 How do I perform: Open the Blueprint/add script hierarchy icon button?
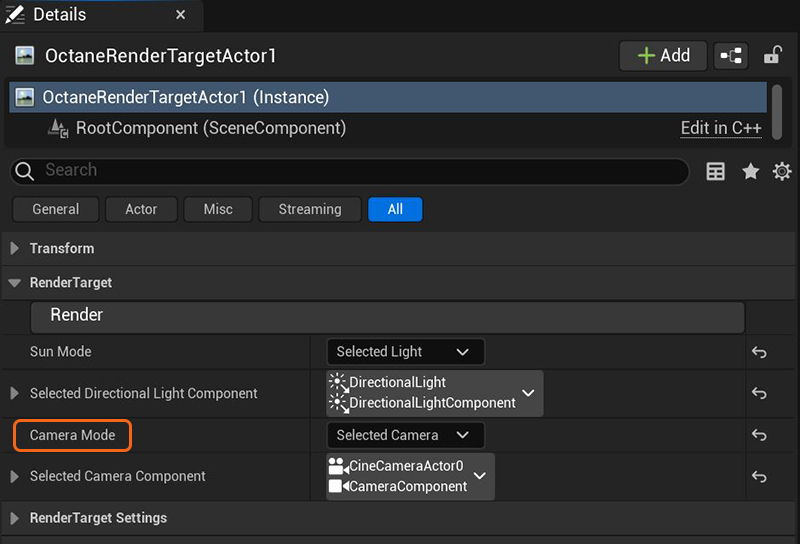point(731,55)
